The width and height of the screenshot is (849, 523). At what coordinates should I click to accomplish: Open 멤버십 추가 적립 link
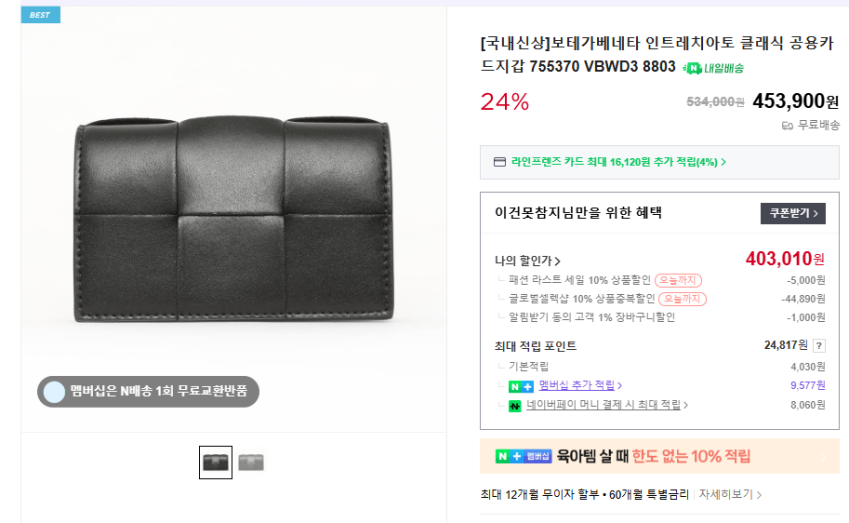tap(580, 385)
